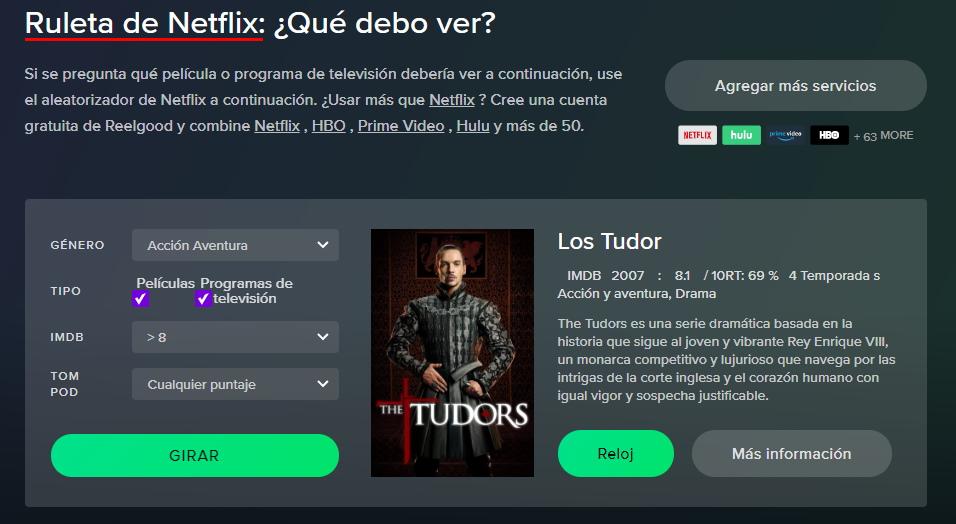Click the green GIRAR spin button
Viewport: 956px width, 524px height.
click(x=194, y=456)
